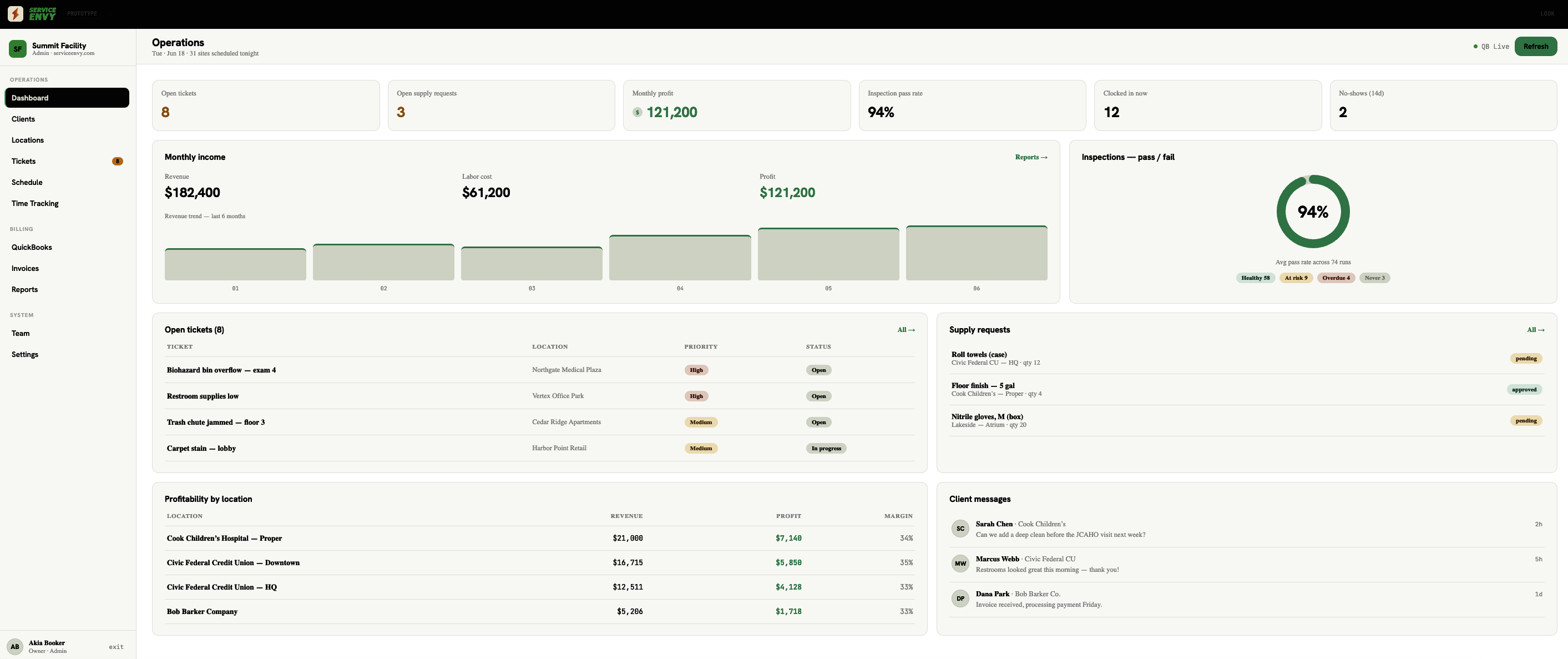The width and height of the screenshot is (1568, 659).
Task: Click the dollar icon beside monthly profit
Action: 638,112
